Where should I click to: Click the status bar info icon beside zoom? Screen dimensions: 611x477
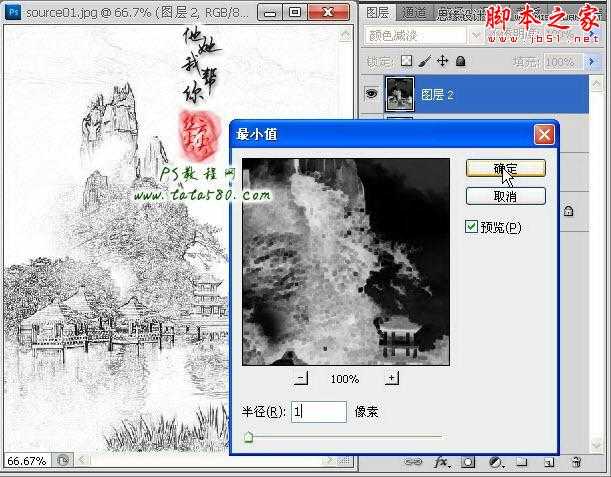62,461
